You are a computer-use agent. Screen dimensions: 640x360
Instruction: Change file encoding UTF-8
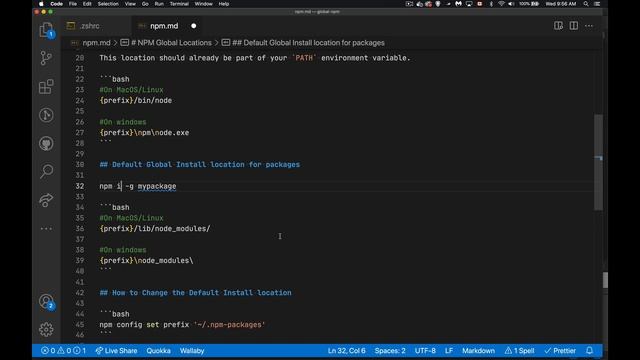click(x=425, y=351)
